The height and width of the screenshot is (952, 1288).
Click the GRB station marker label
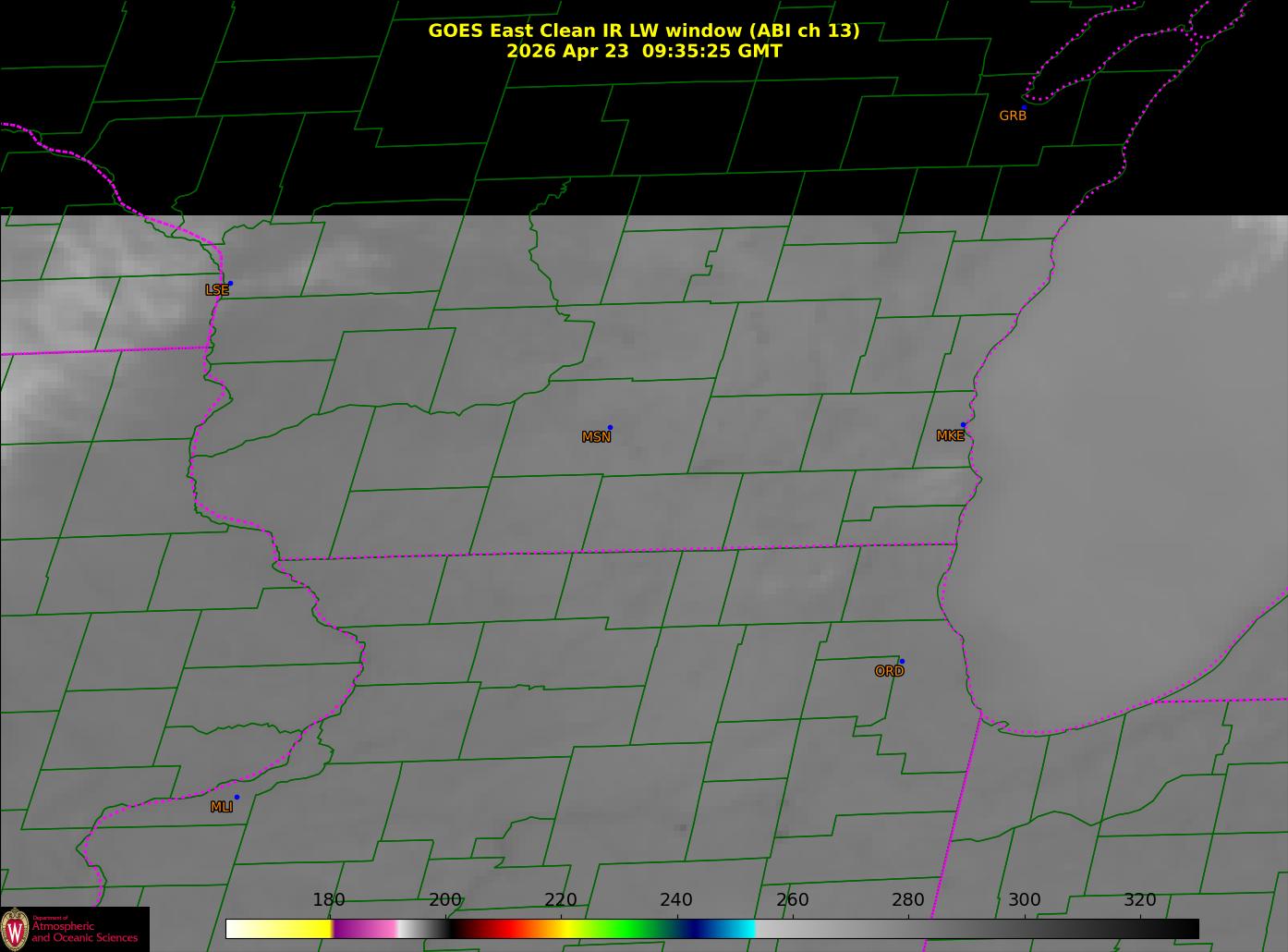tap(1013, 116)
